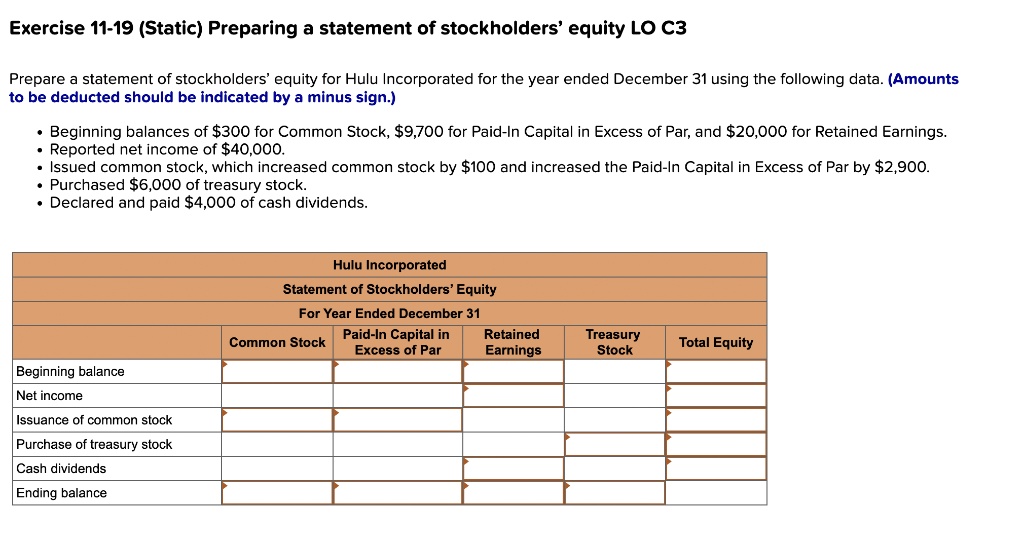
Task: Select Cash dividends Retained Earnings cell
Action: tap(513, 469)
